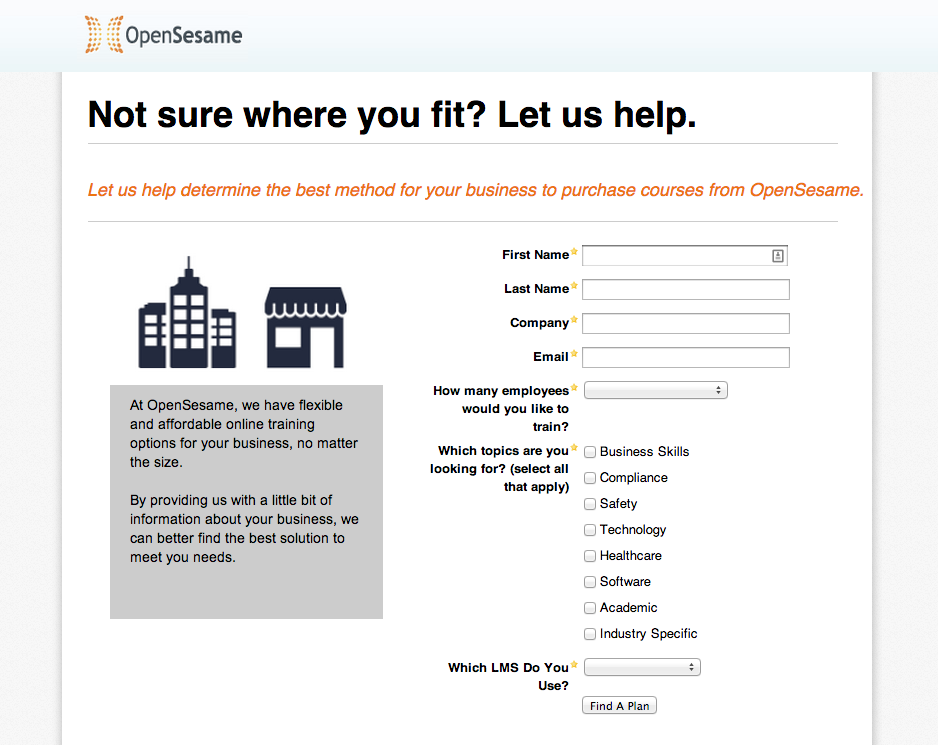Screen dimensions: 938x745
Task: Click into the Last Name field
Action: coord(685,290)
